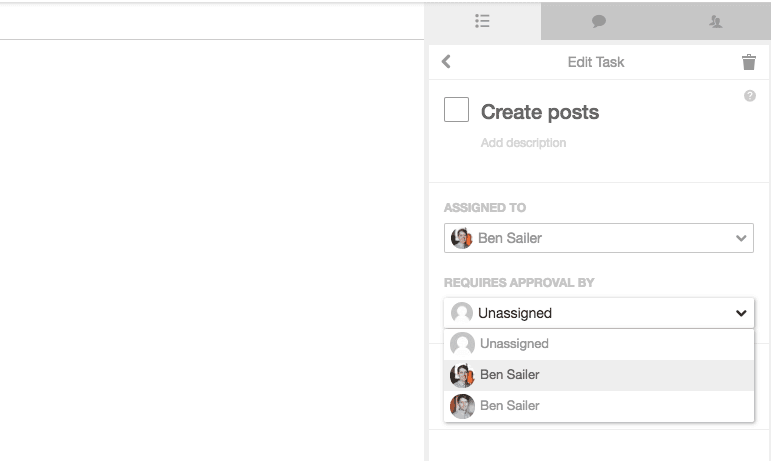Choose the highlighted Ben Sailer approver option
Image resolution: width=771 pixels, height=461 pixels.
[598, 375]
